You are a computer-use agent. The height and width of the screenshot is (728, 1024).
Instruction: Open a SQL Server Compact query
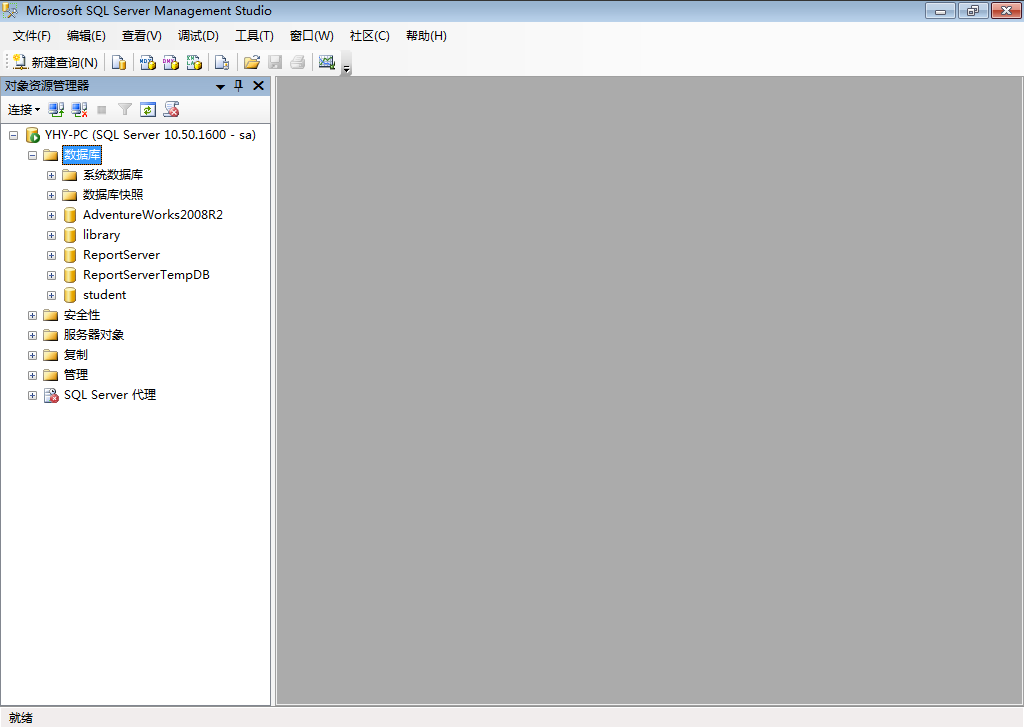click(222, 62)
